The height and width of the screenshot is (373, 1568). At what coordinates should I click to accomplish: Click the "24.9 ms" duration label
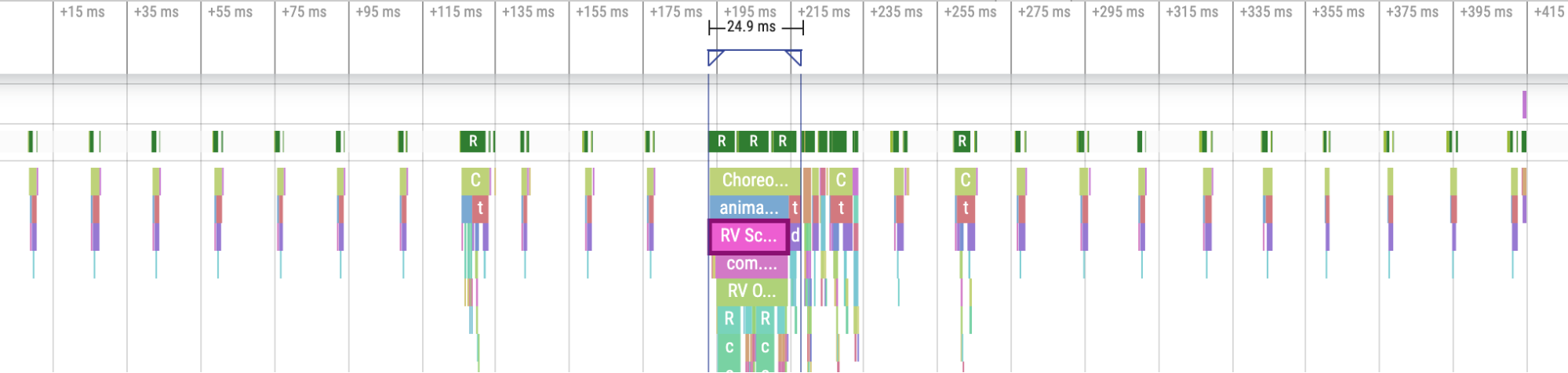(751, 27)
